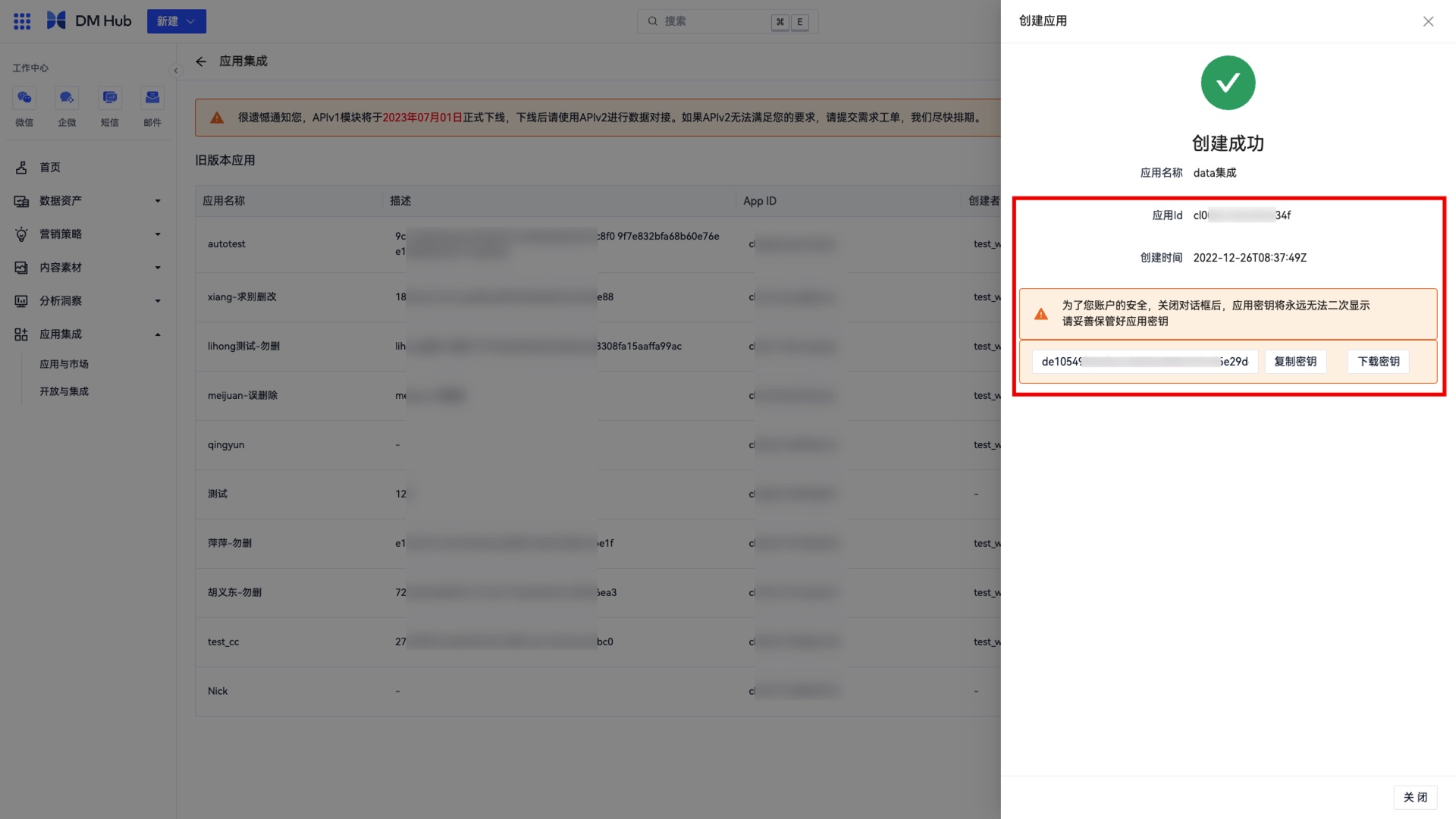This screenshot has height=819, width=1456.
Task: Select the qingyun application row
Action: (x=598, y=445)
